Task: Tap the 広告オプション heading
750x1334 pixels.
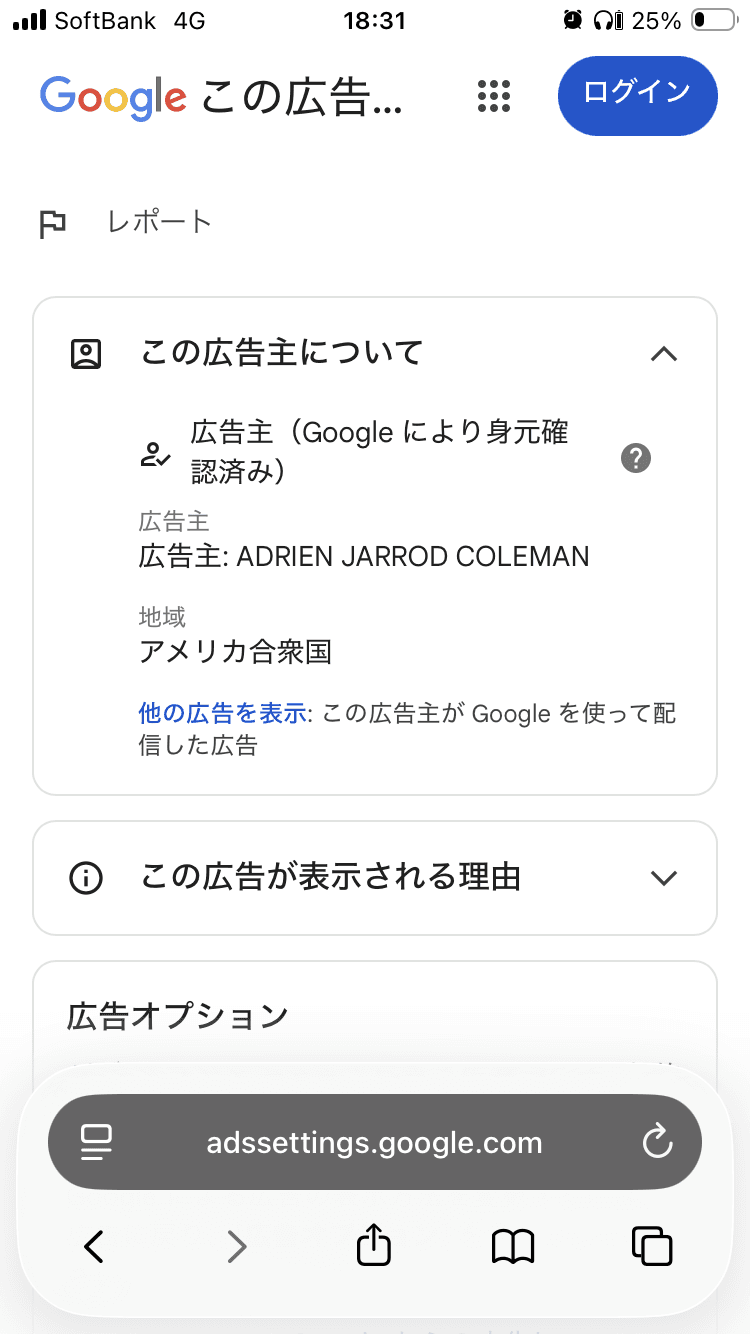Action: point(178,1017)
